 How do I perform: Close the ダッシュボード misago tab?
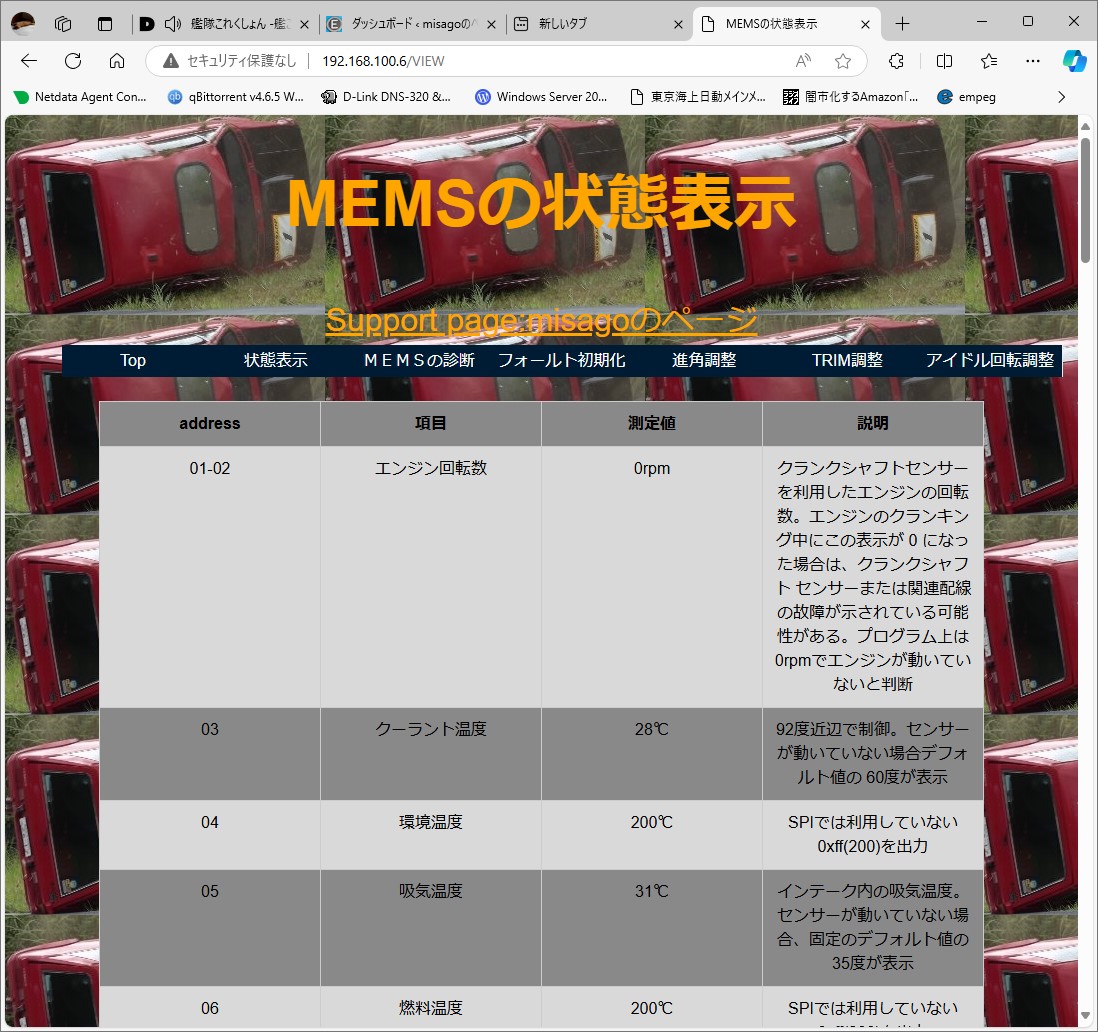point(492,25)
